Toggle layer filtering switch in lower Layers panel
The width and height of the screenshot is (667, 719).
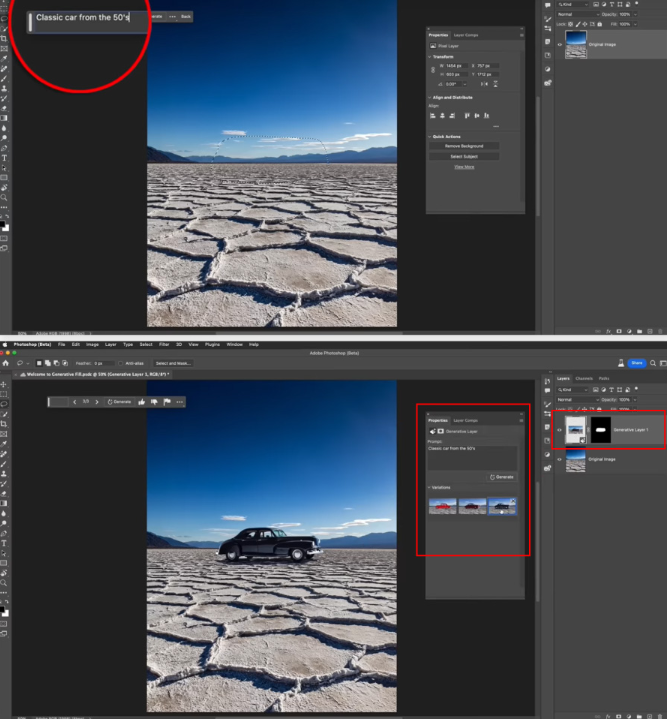point(636,389)
